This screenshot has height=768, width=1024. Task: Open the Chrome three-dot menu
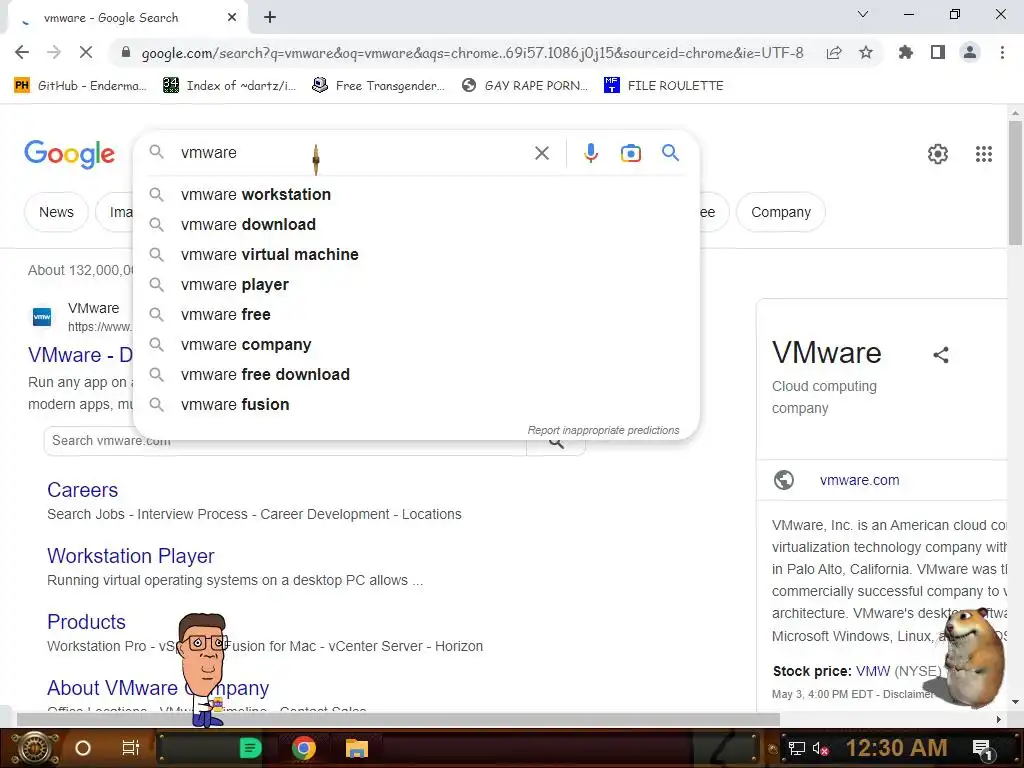click(x=1002, y=52)
